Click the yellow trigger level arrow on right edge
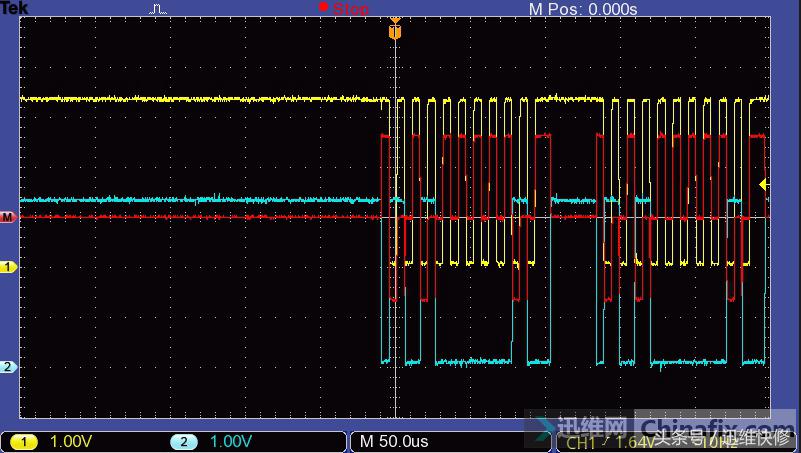The height and width of the screenshot is (453, 801). click(x=763, y=184)
